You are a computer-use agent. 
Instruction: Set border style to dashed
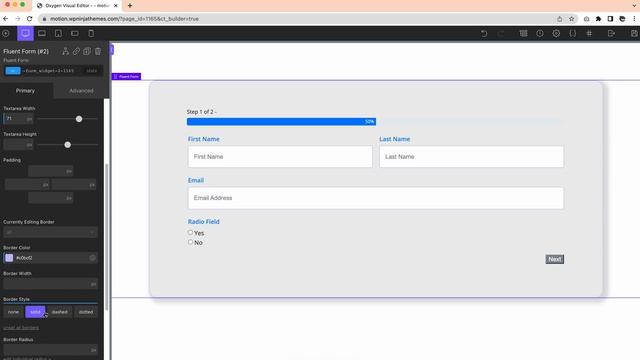pyautogui.click(x=60, y=312)
